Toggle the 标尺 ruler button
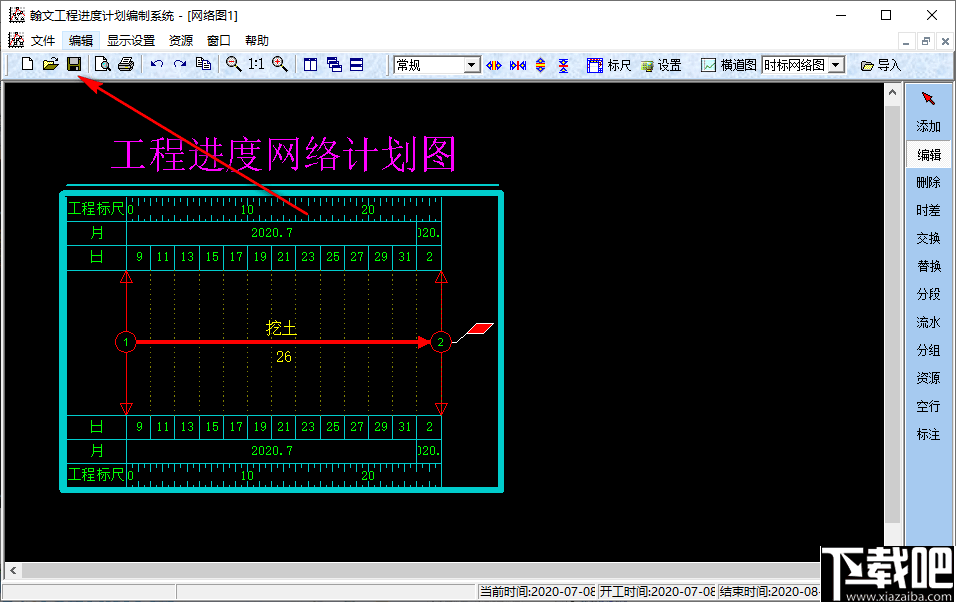 [x=608, y=65]
